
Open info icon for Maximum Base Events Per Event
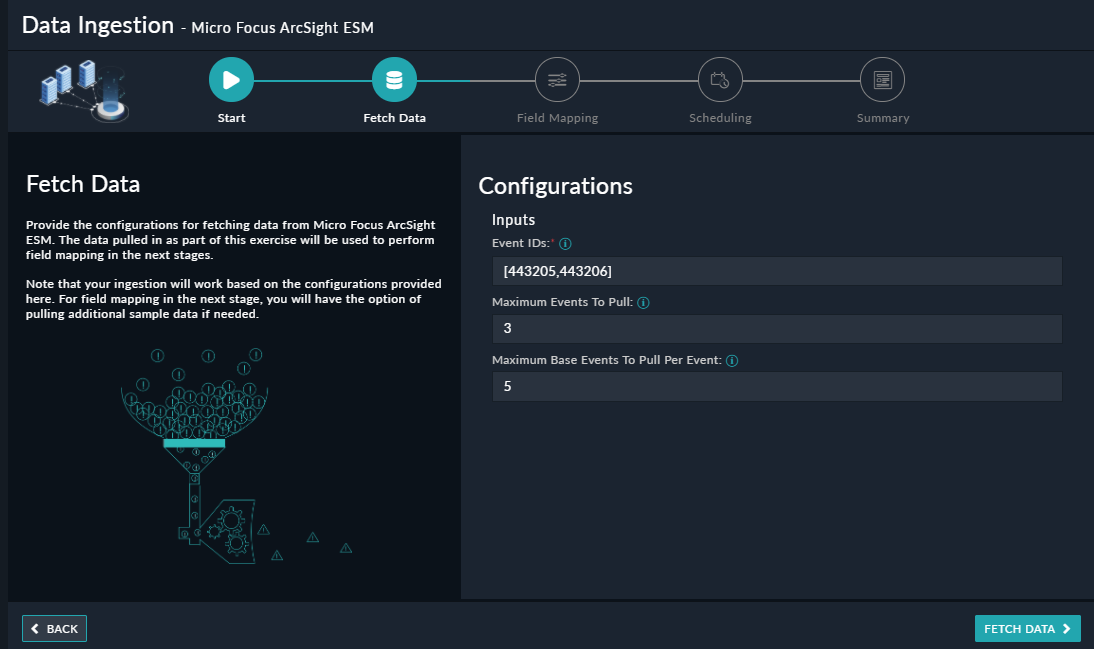pos(732,360)
